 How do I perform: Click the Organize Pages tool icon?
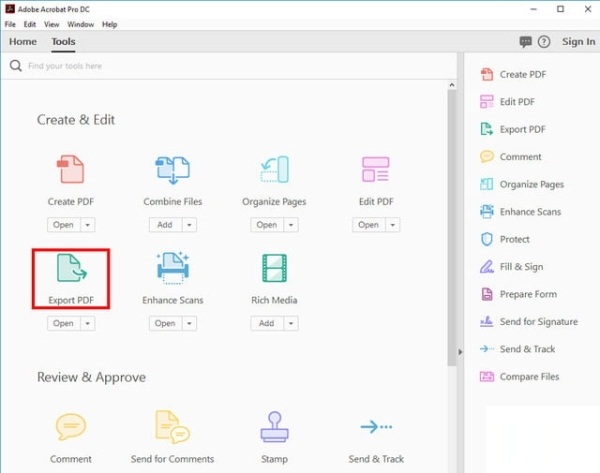274,171
